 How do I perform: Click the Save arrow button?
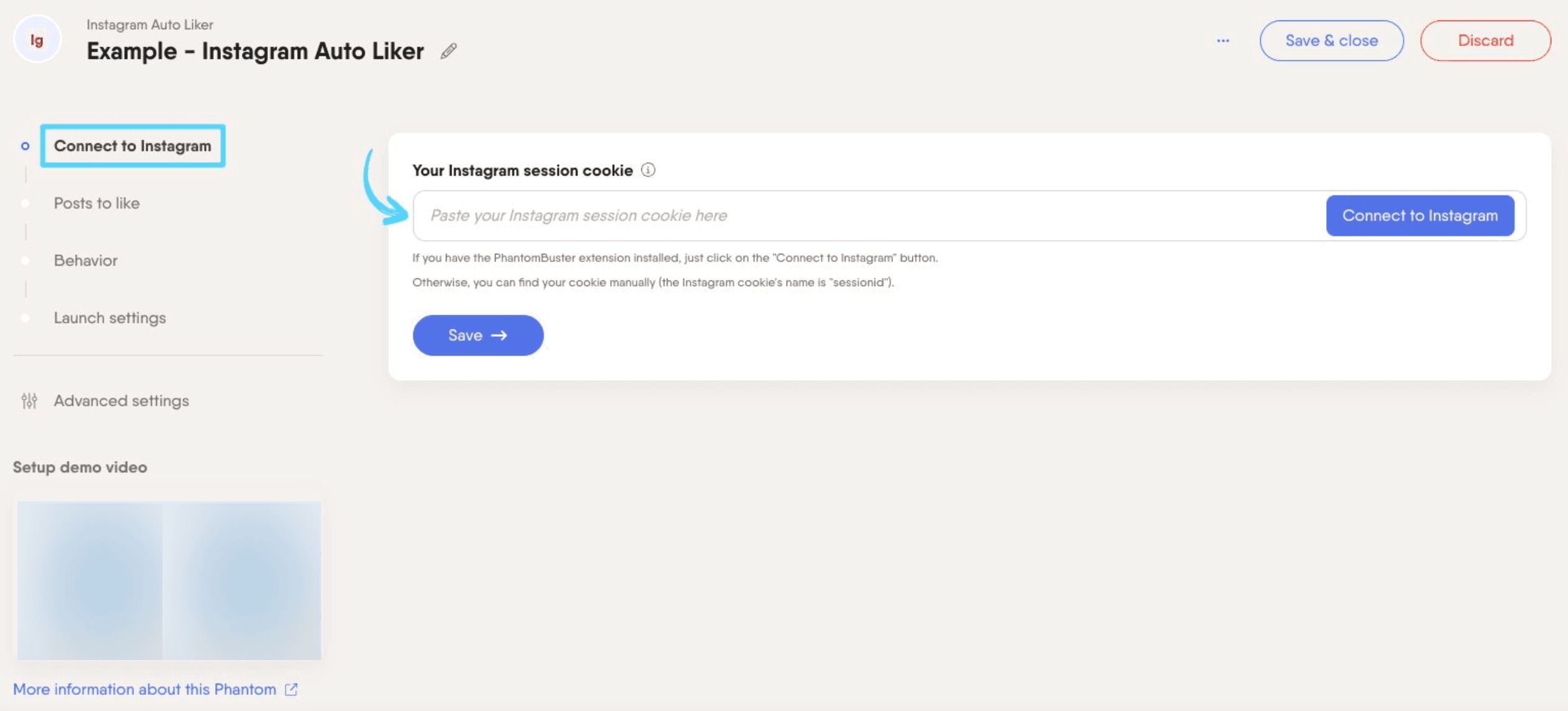click(478, 335)
